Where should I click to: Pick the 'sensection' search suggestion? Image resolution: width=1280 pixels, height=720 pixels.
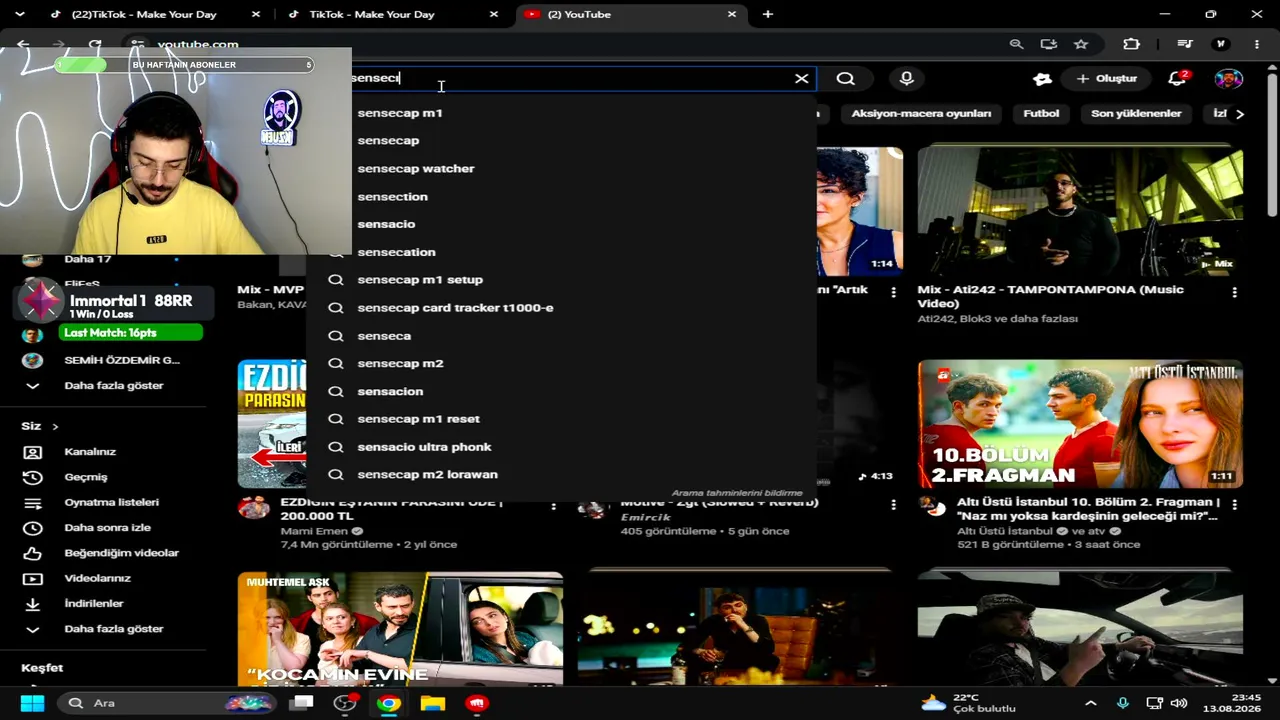[392, 196]
